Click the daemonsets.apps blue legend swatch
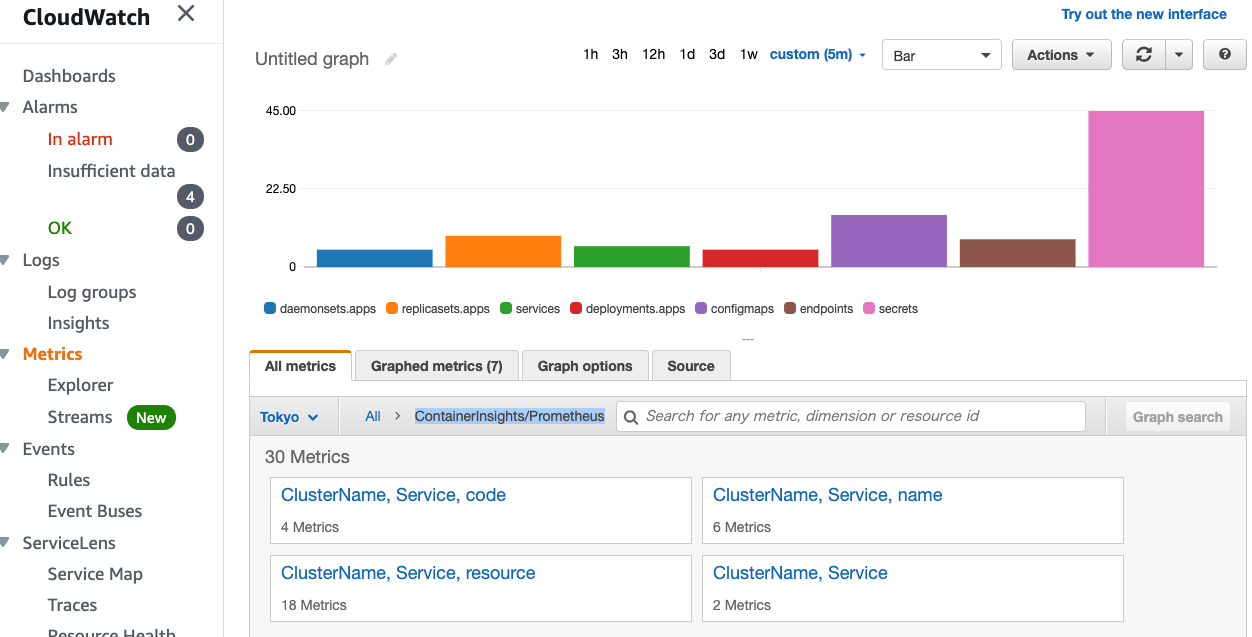 (x=270, y=309)
